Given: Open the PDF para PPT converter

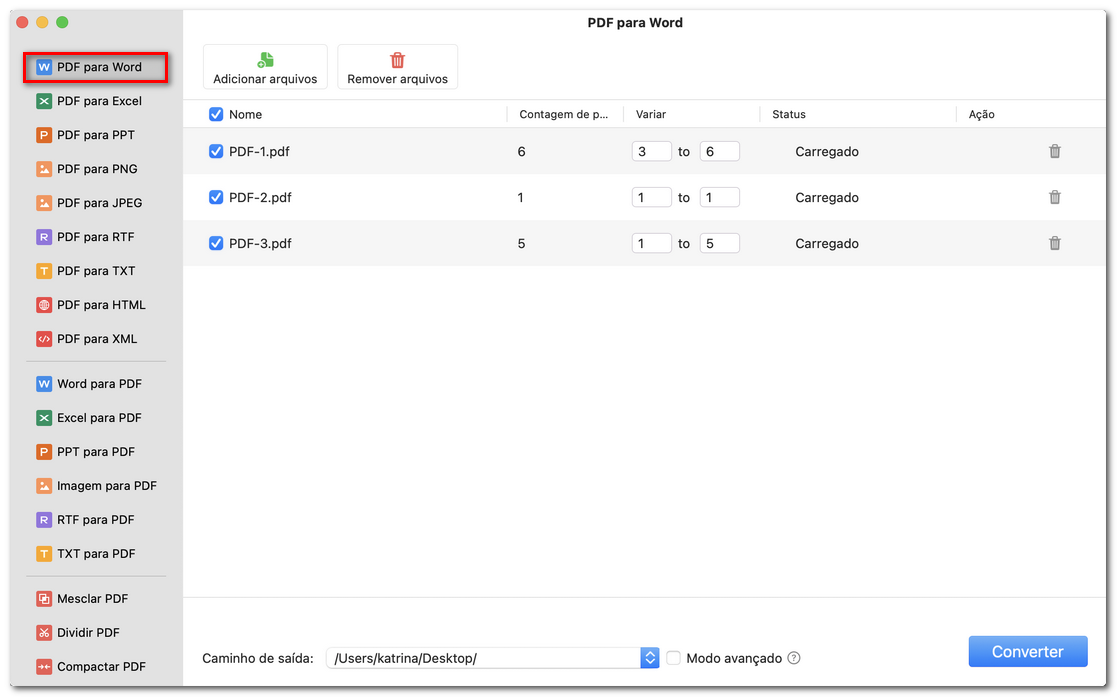Looking at the screenshot, I should click(x=95, y=135).
